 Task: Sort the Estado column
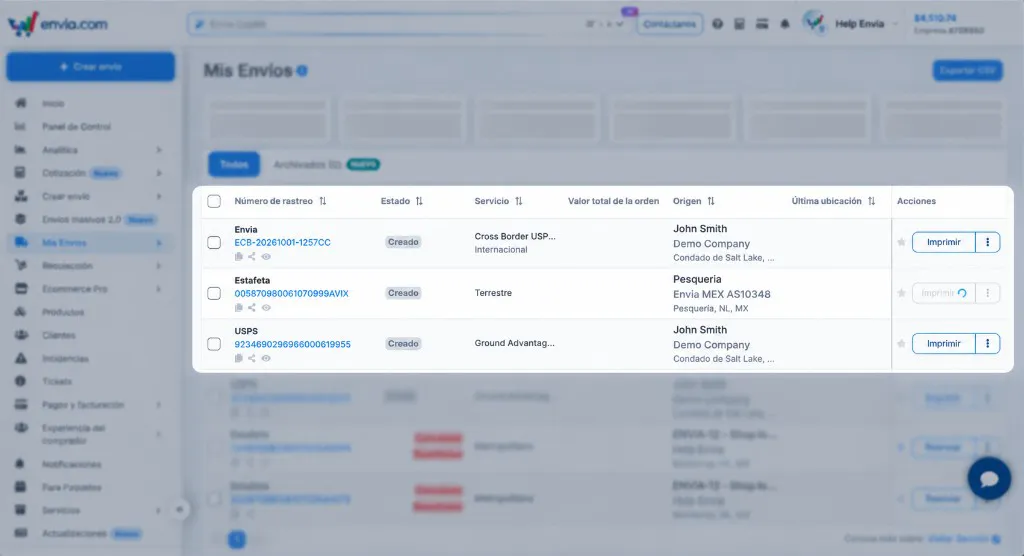click(x=419, y=201)
